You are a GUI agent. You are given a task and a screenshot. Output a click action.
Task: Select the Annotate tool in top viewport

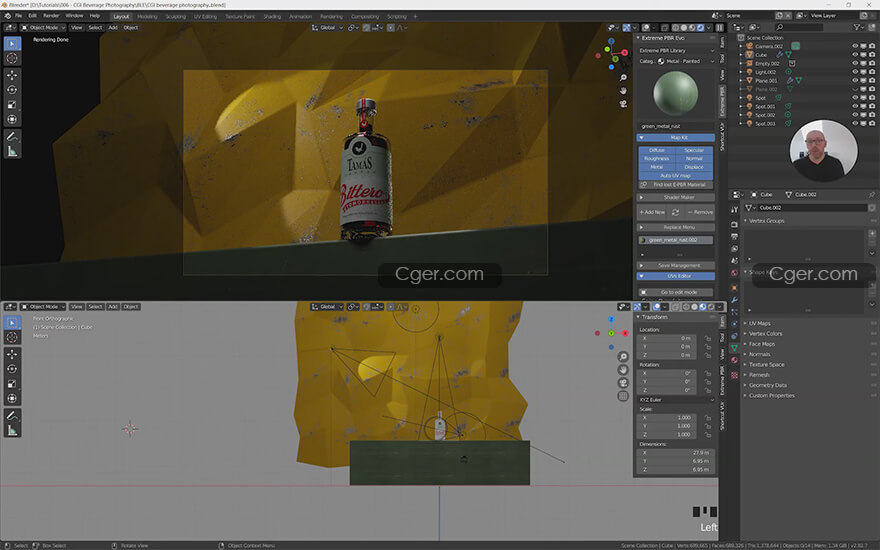[12, 136]
